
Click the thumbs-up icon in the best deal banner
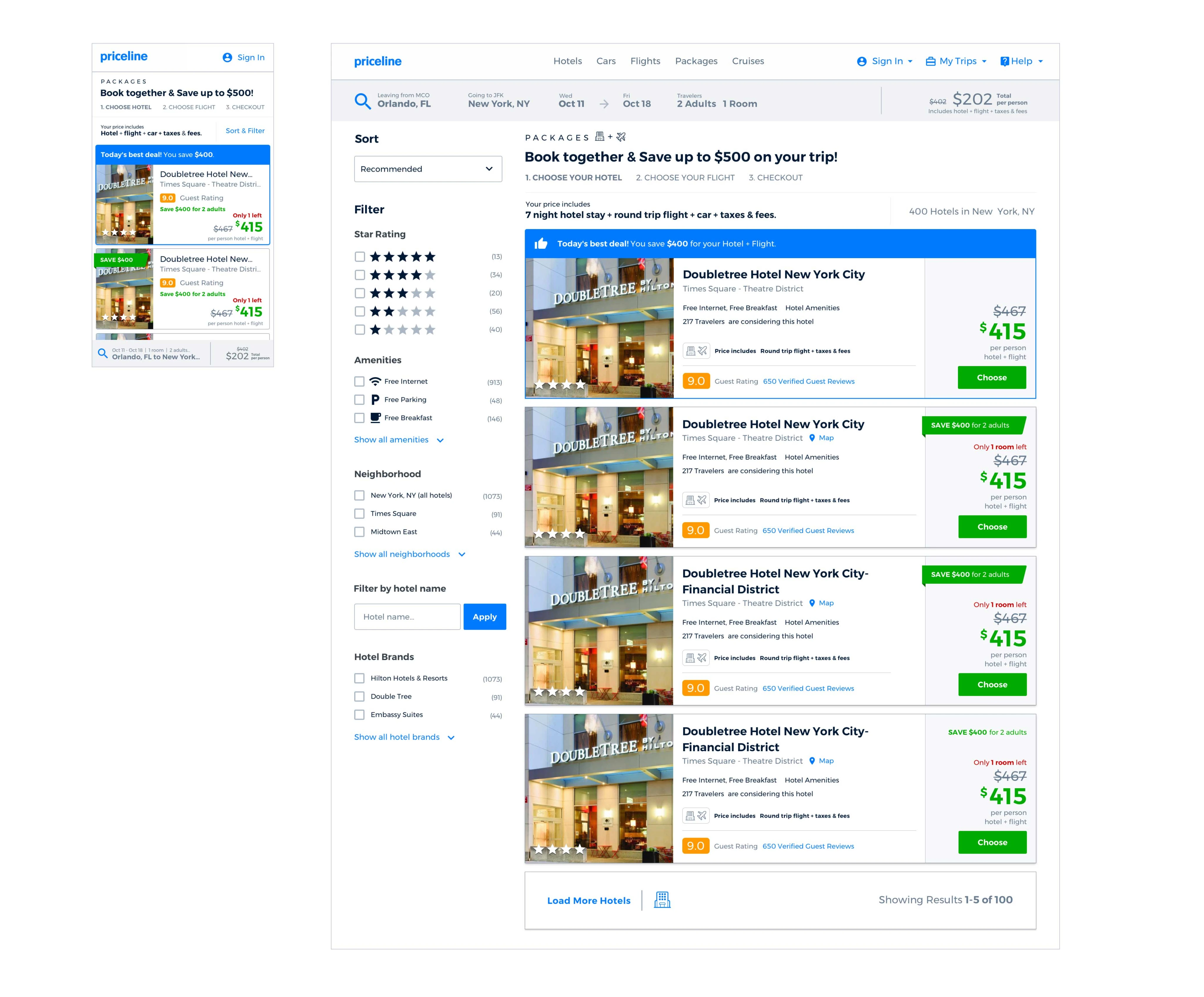(x=541, y=244)
